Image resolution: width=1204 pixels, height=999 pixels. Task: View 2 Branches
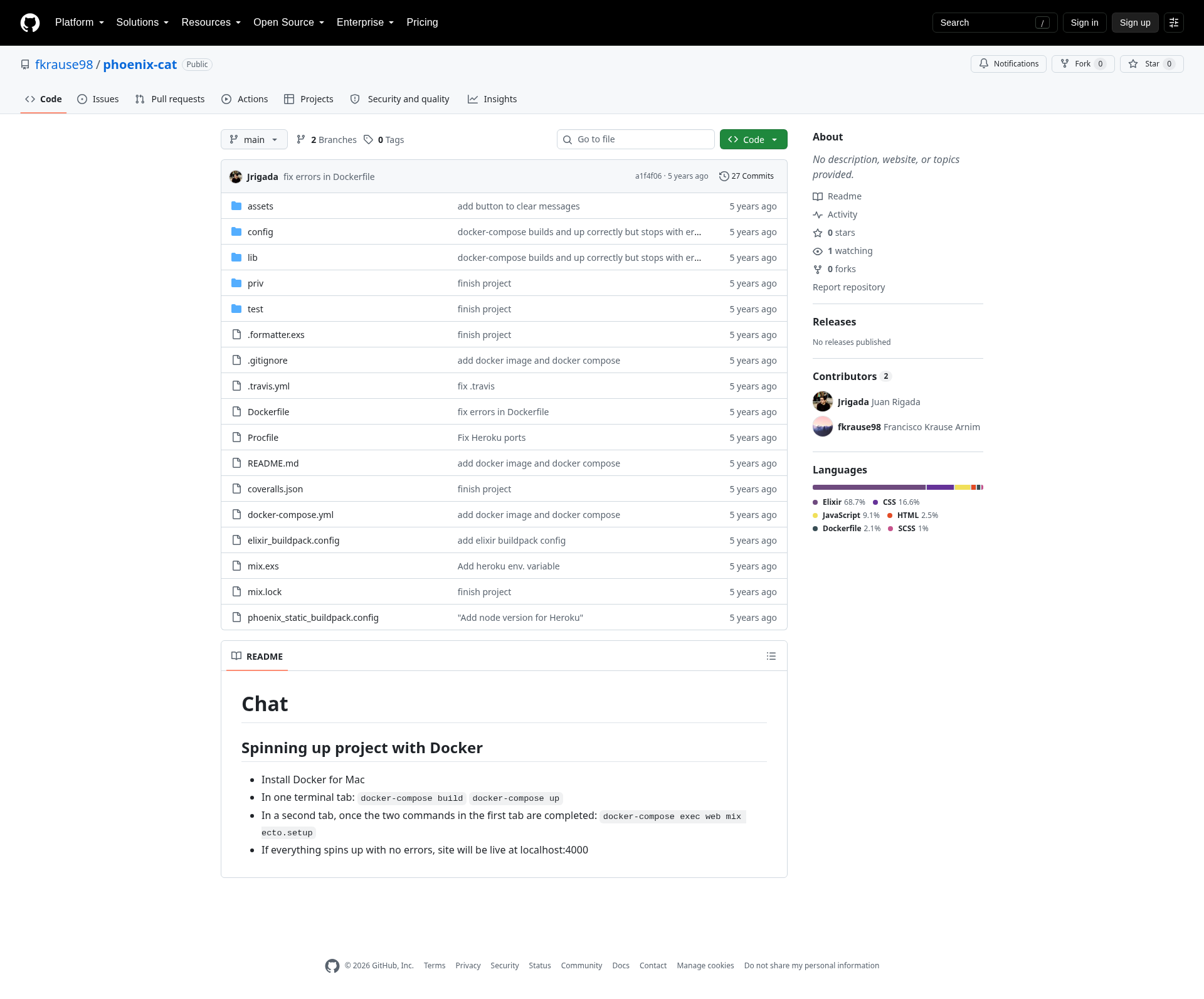(326, 139)
